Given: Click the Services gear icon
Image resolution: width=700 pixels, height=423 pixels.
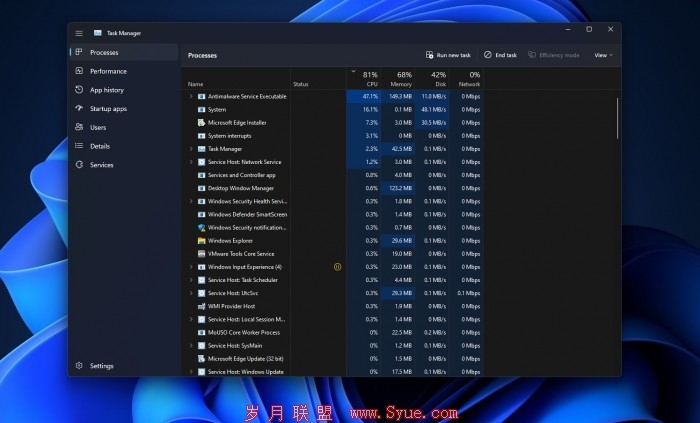Looking at the screenshot, I should 79,165.
